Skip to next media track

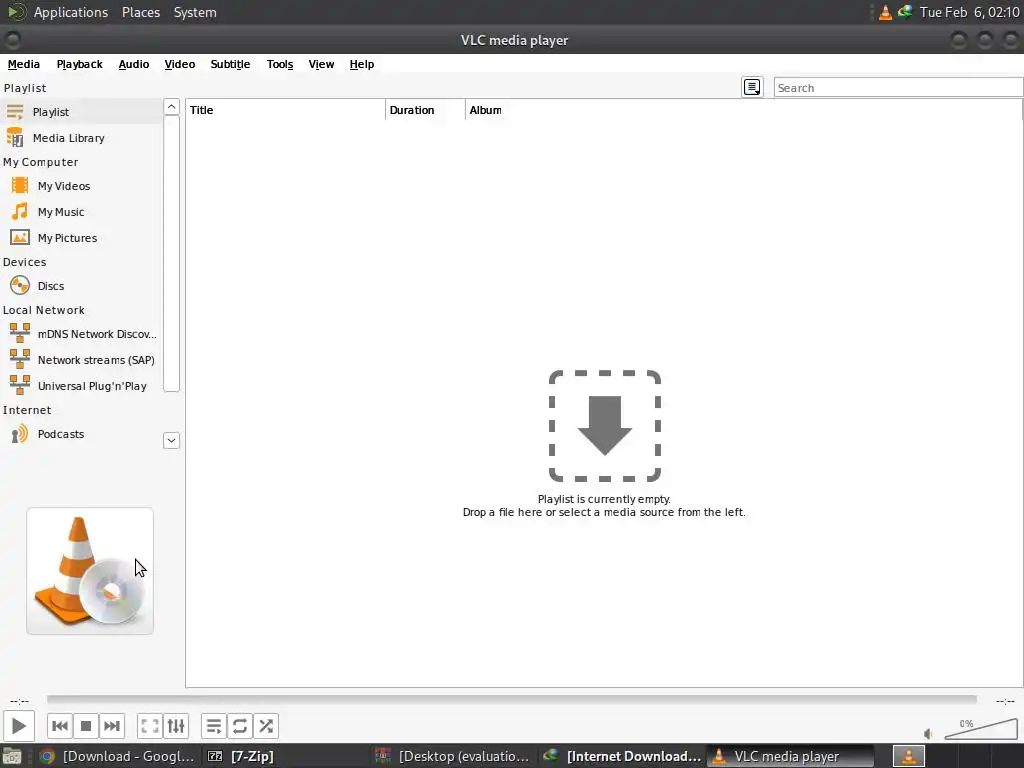click(112, 726)
